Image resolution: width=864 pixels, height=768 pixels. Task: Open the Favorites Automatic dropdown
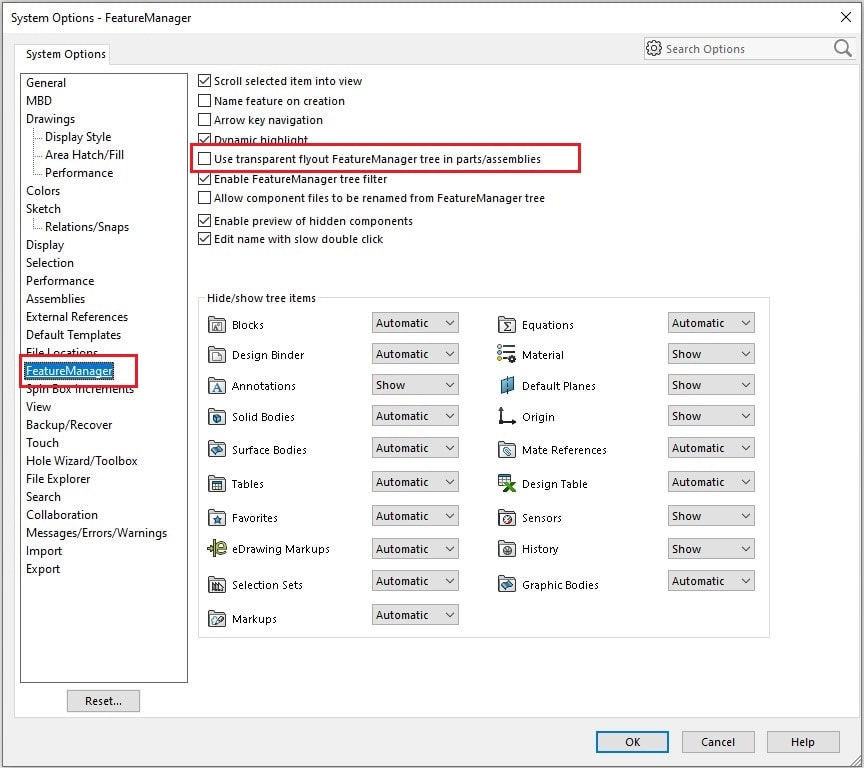415,516
